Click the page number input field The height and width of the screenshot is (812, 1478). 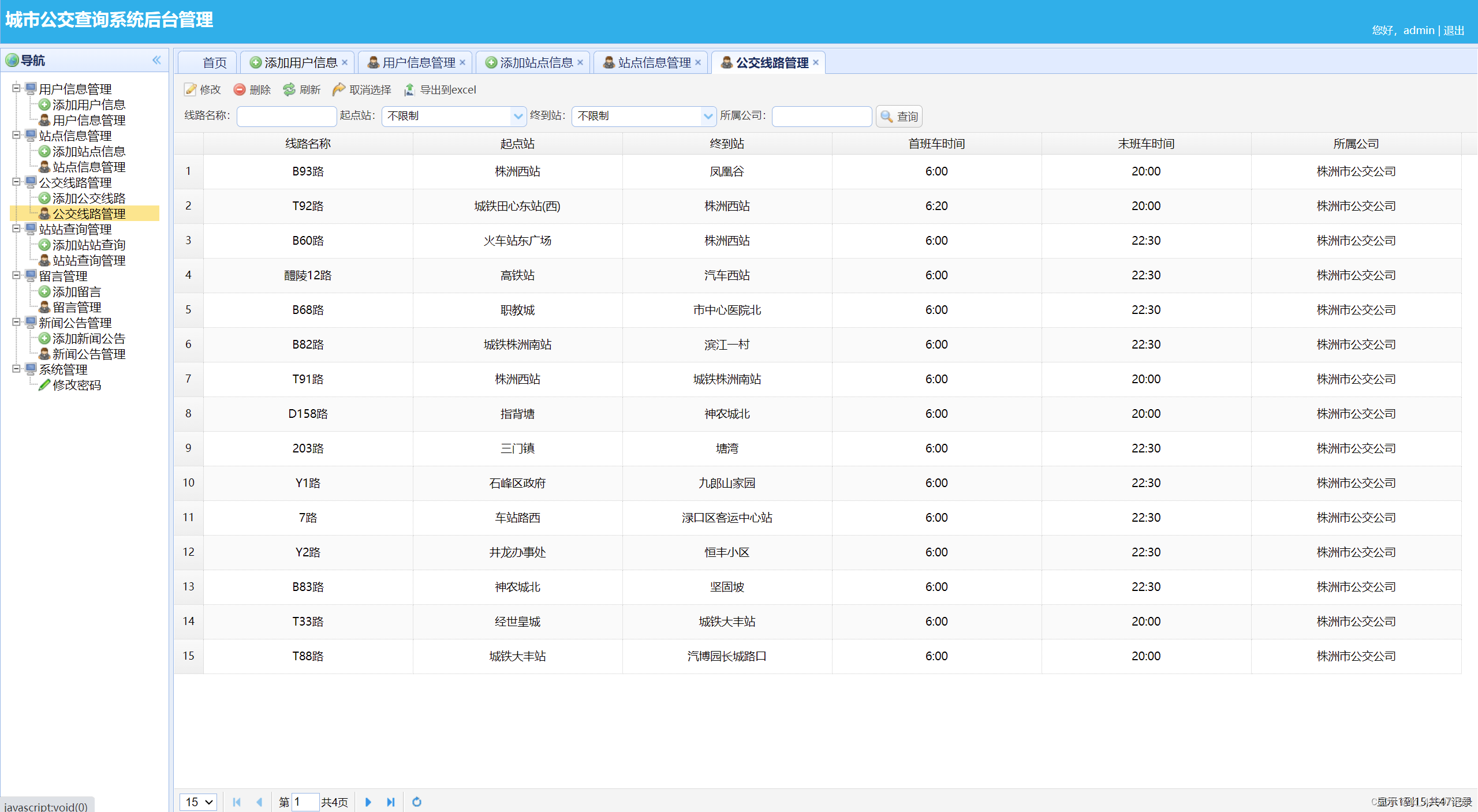[x=305, y=802]
